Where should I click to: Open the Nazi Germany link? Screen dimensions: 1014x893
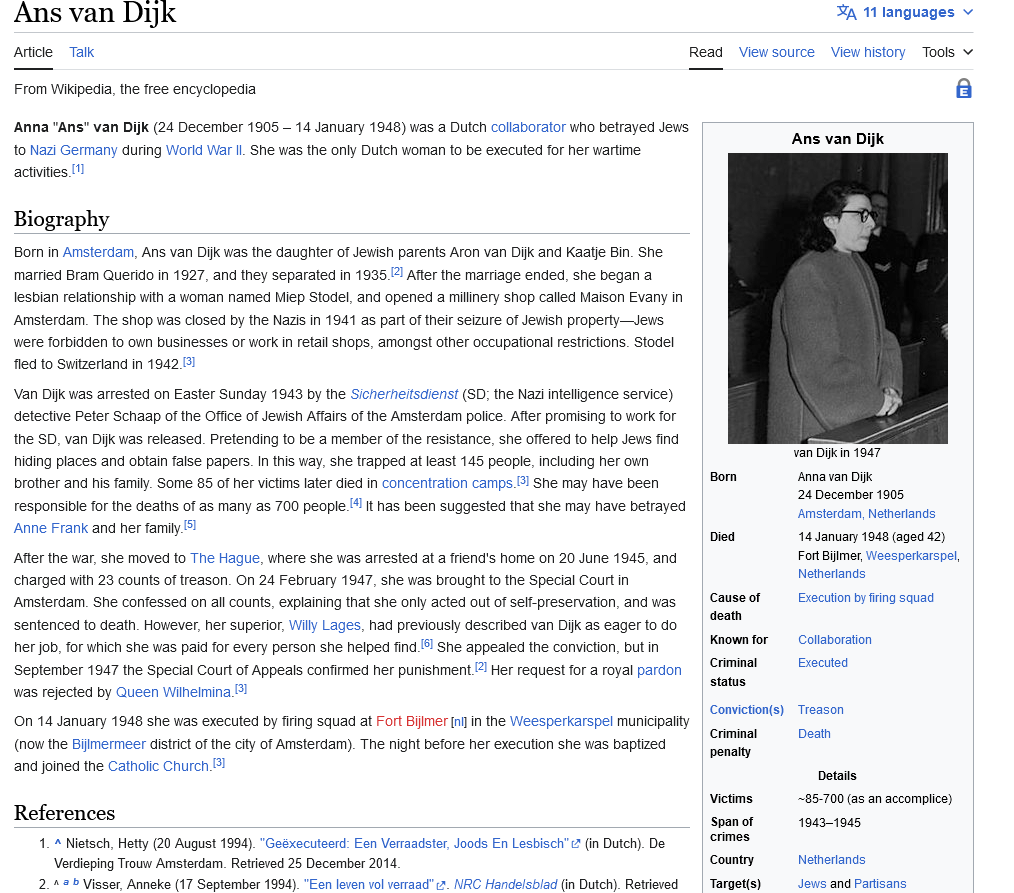(74, 150)
